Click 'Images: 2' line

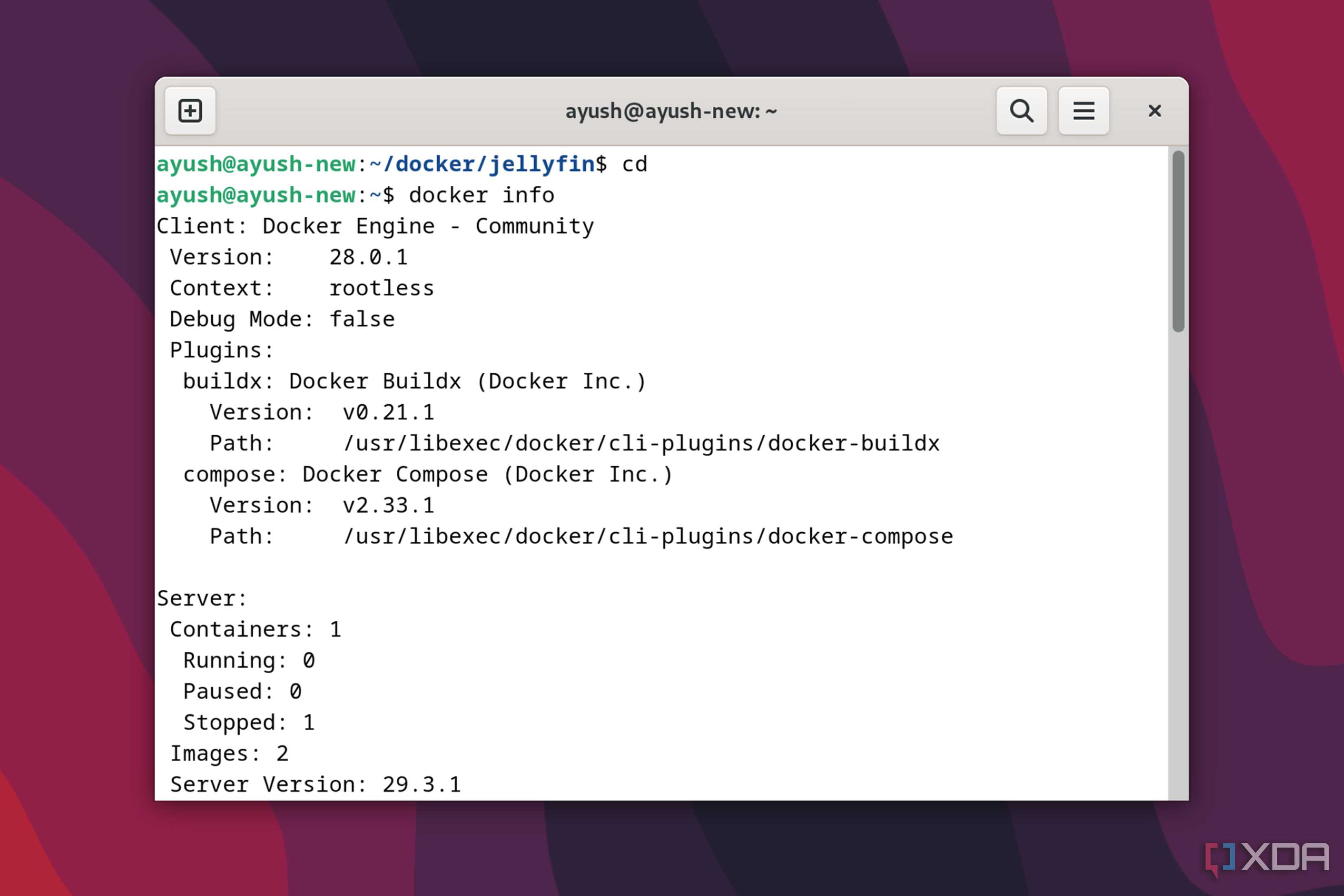(x=229, y=754)
